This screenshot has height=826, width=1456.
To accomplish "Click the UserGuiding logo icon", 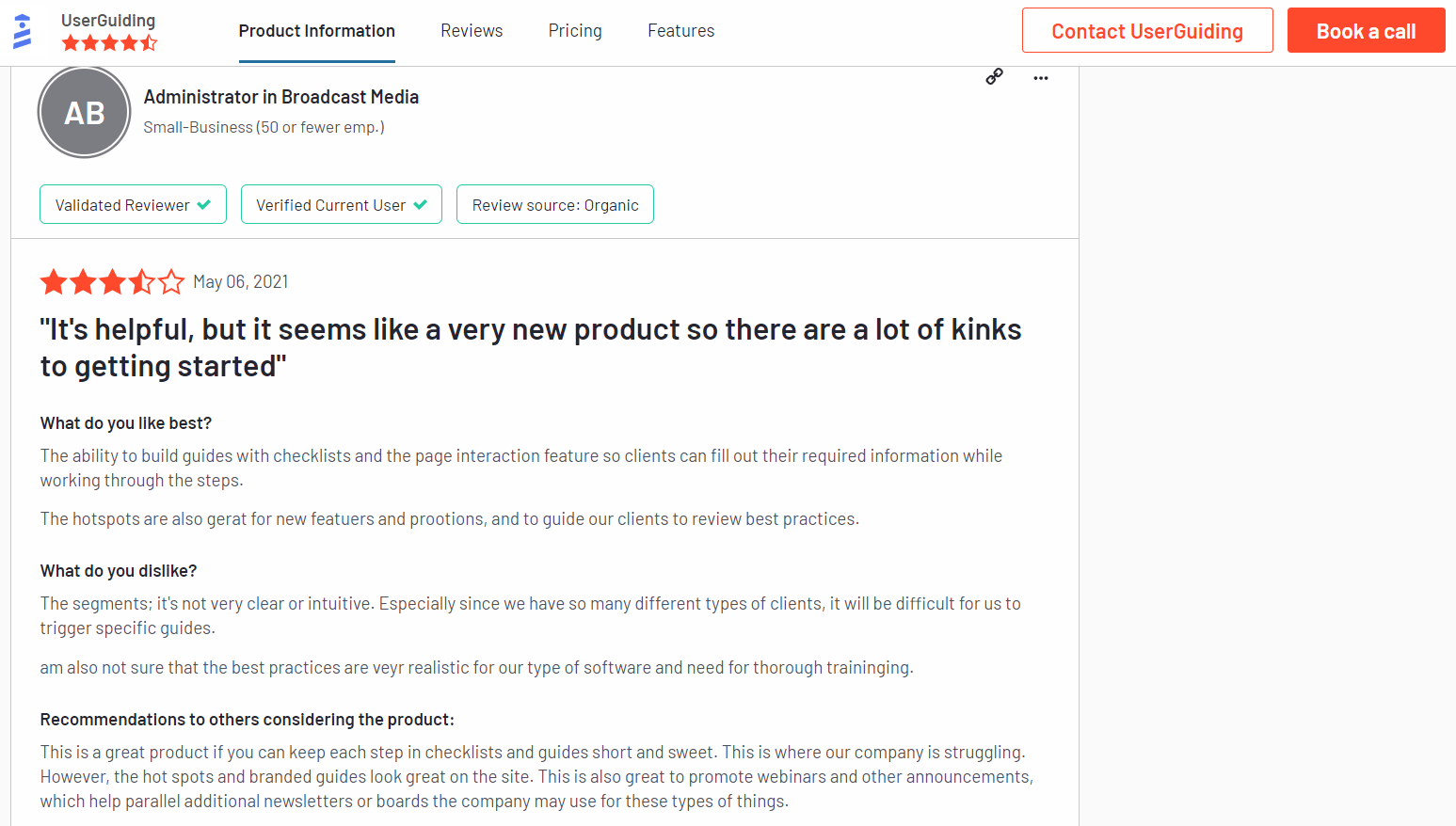I will tap(23, 31).
